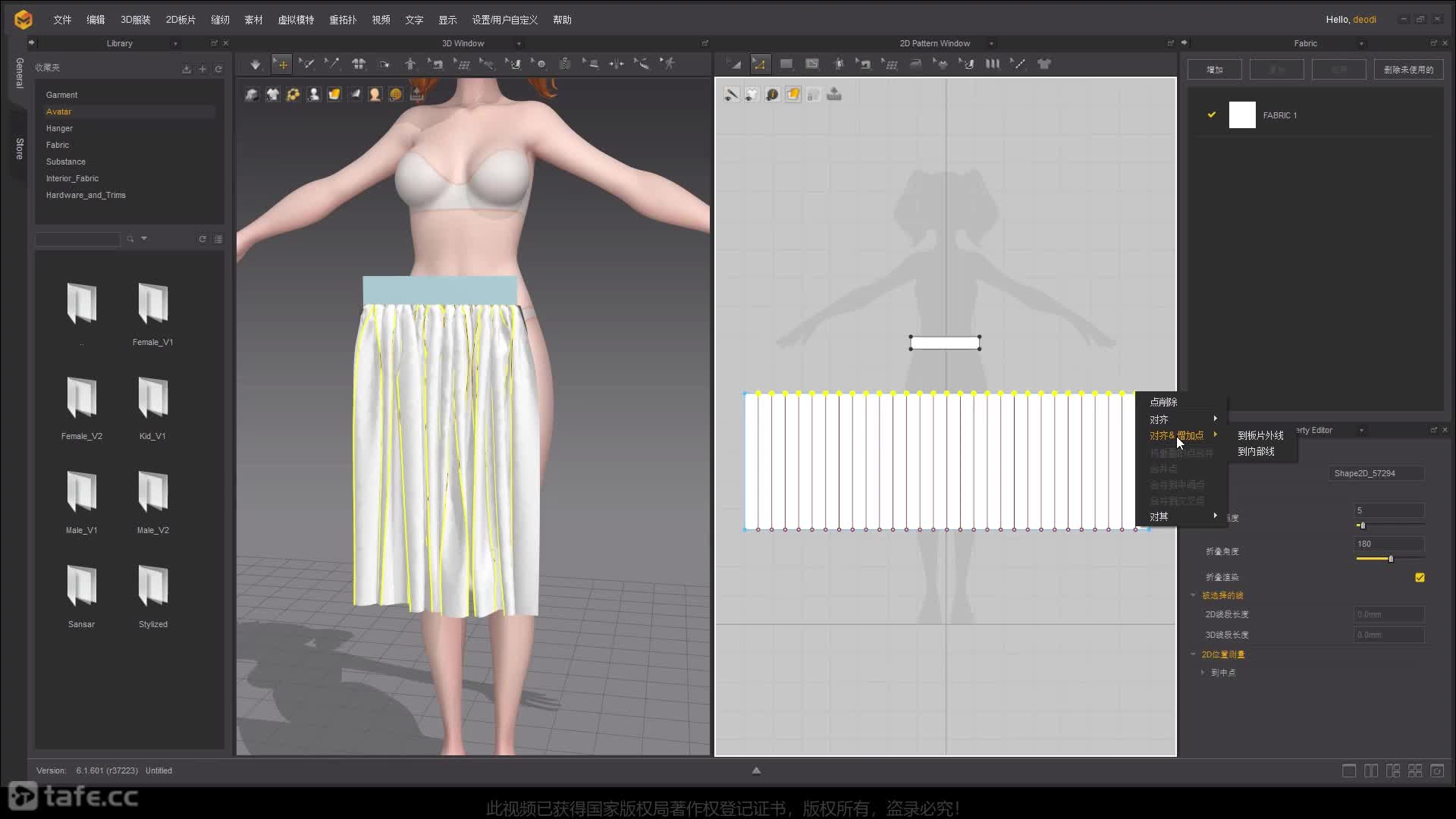1456x819 pixels.
Task: Expand the 到中点 tree node
Action: pyautogui.click(x=1203, y=673)
